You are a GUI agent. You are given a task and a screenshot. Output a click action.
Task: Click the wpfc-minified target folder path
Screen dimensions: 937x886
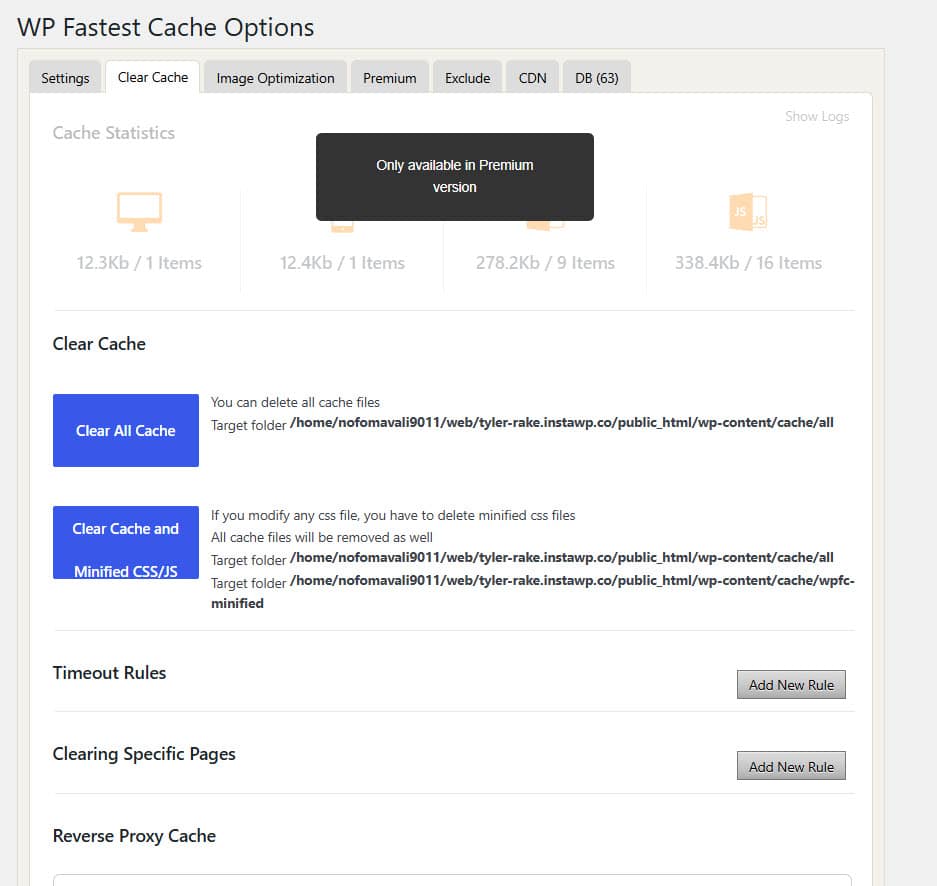532,591
